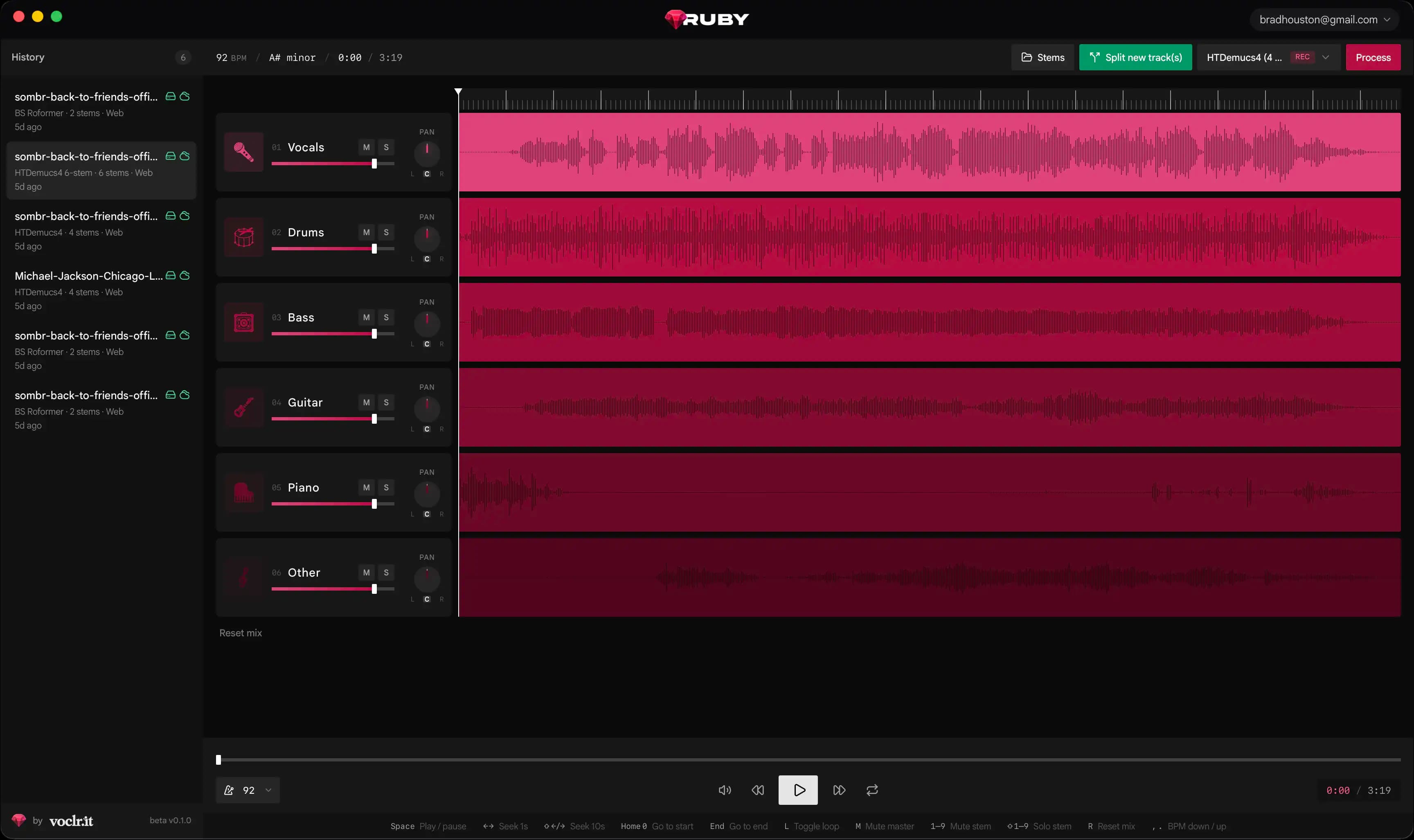Click the Vocals microphone icon

[x=243, y=152]
